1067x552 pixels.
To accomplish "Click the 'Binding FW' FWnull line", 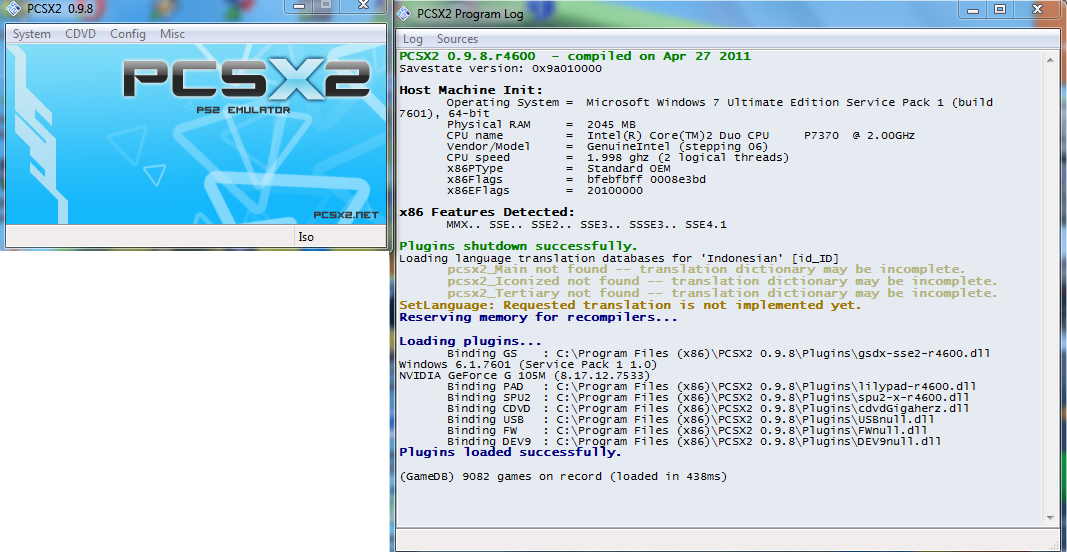I will click(x=687, y=430).
